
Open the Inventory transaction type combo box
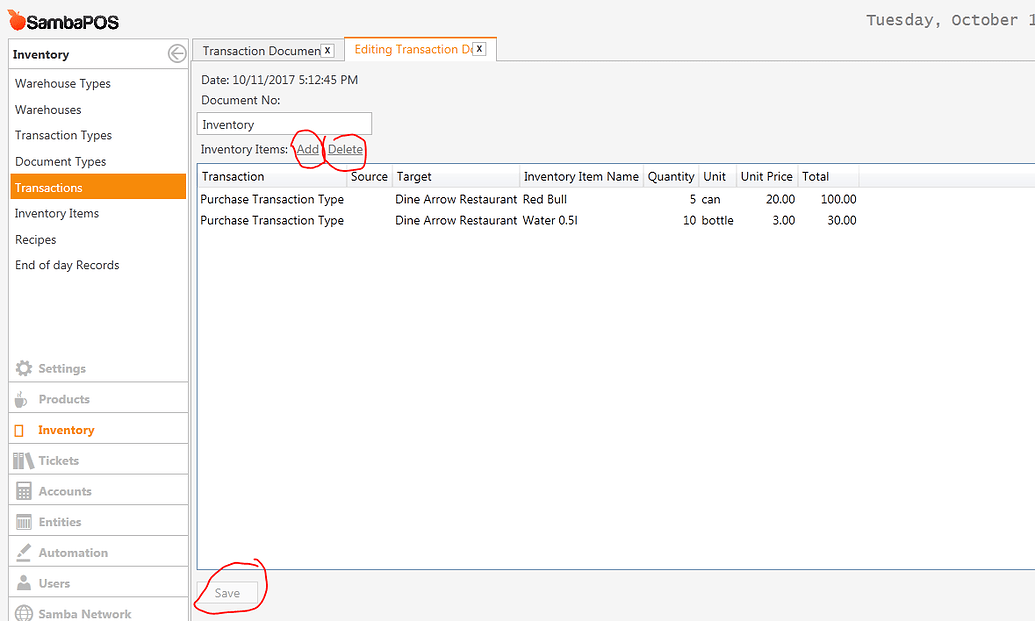click(x=284, y=123)
